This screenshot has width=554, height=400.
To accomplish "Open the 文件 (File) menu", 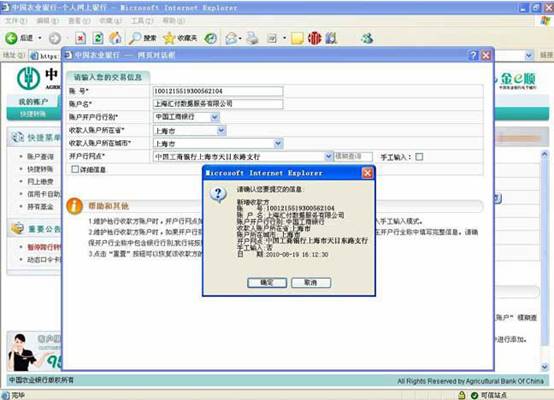I will click(16, 21).
